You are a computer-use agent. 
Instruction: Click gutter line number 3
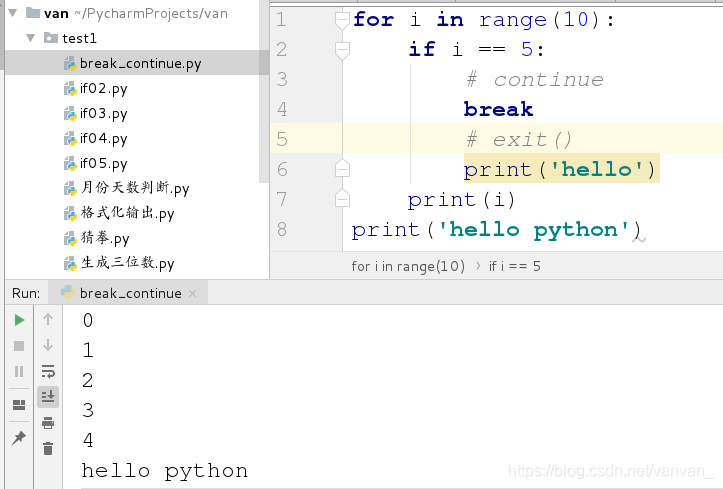coord(282,79)
